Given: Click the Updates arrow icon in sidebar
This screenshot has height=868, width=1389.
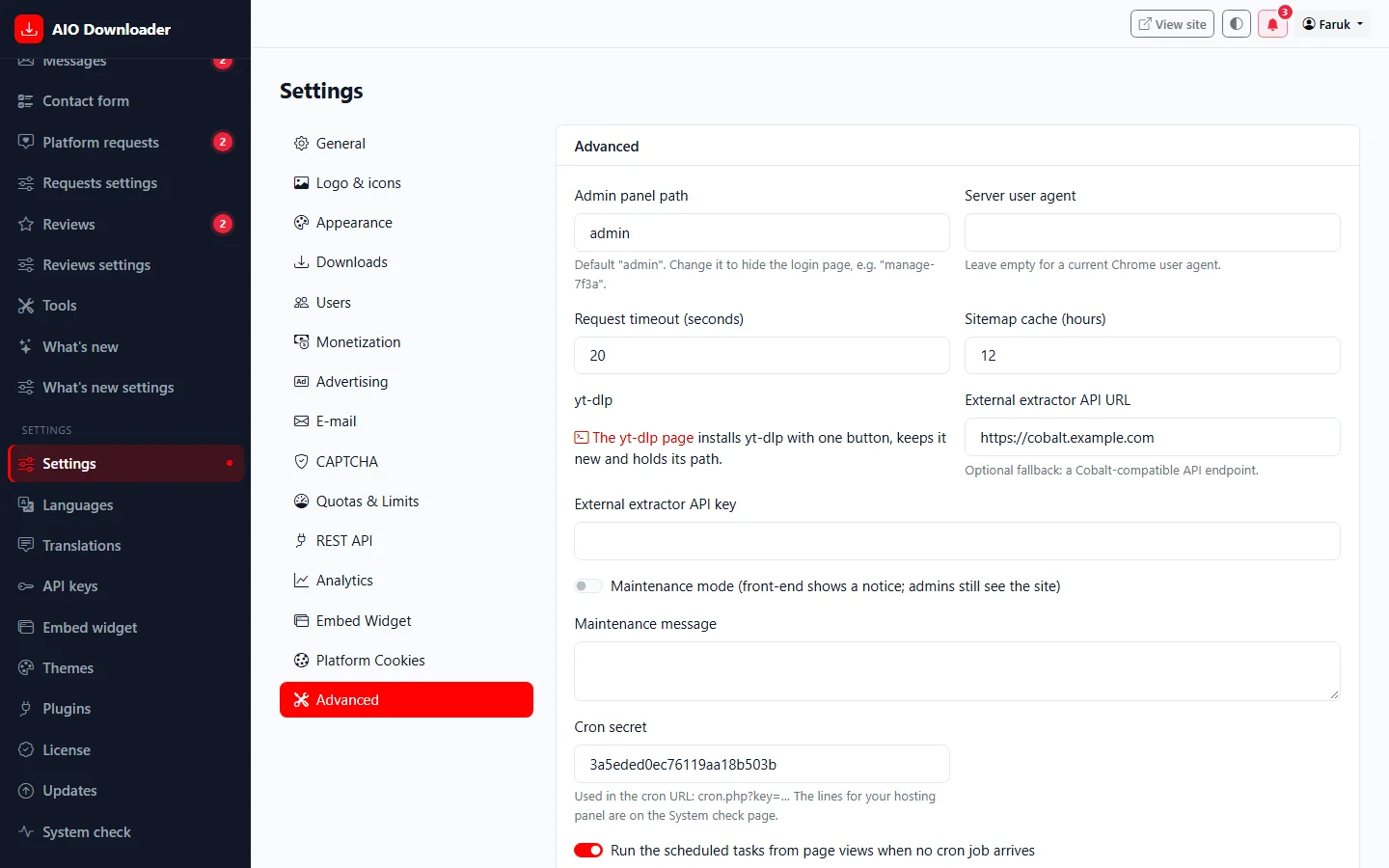Looking at the screenshot, I should (x=26, y=791).
